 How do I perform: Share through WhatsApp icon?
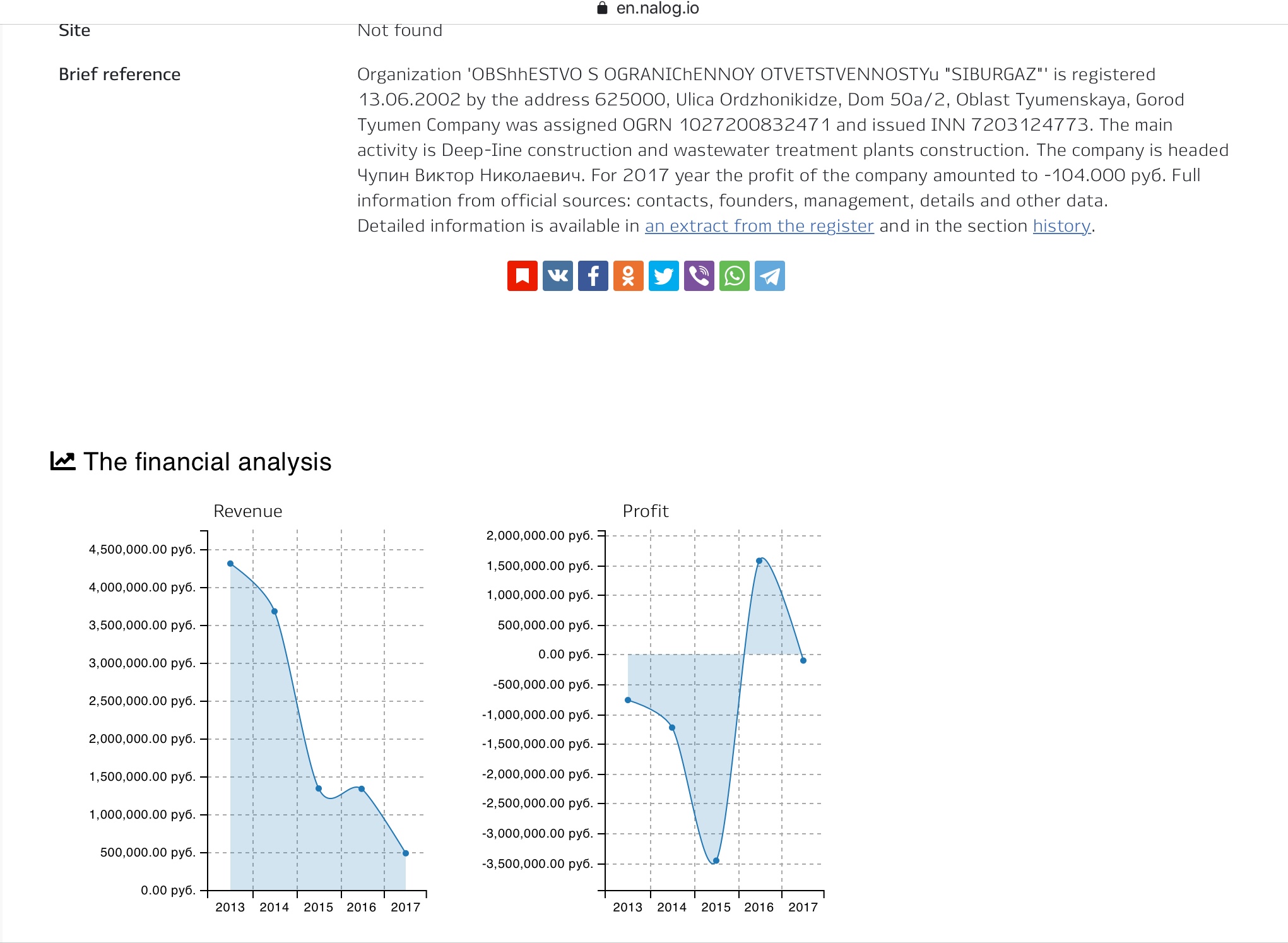pos(734,276)
